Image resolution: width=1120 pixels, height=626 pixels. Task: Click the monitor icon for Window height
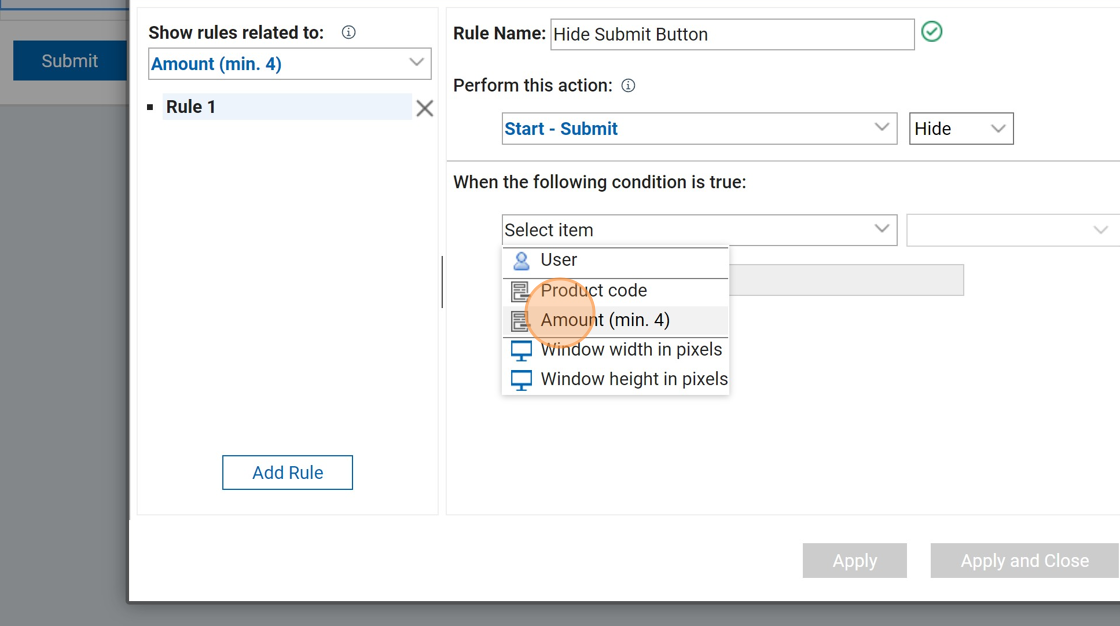[521, 380]
